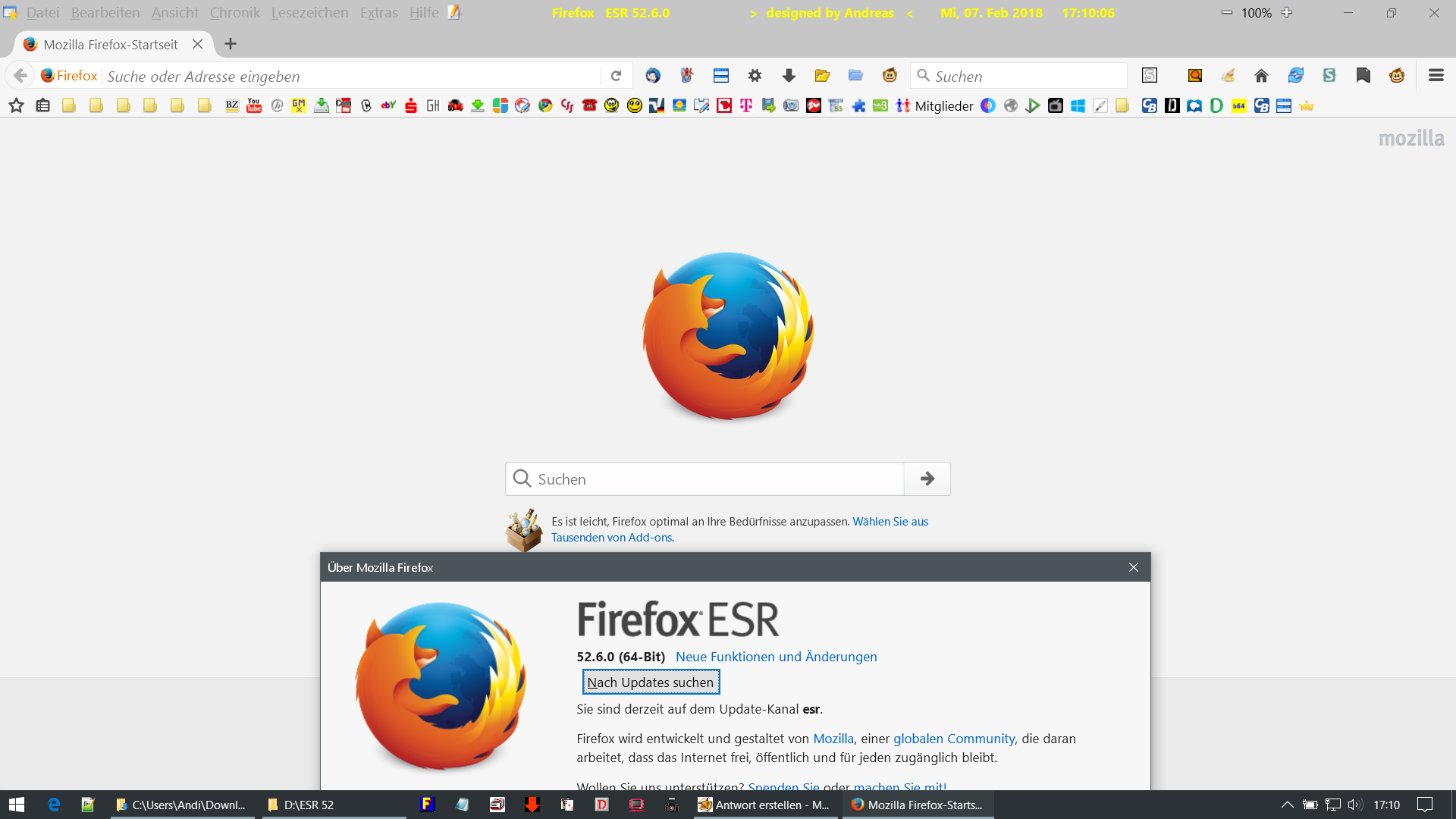Open the Thunderbird icon in toolbar
Screen dimensions: 1456x819
653,76
